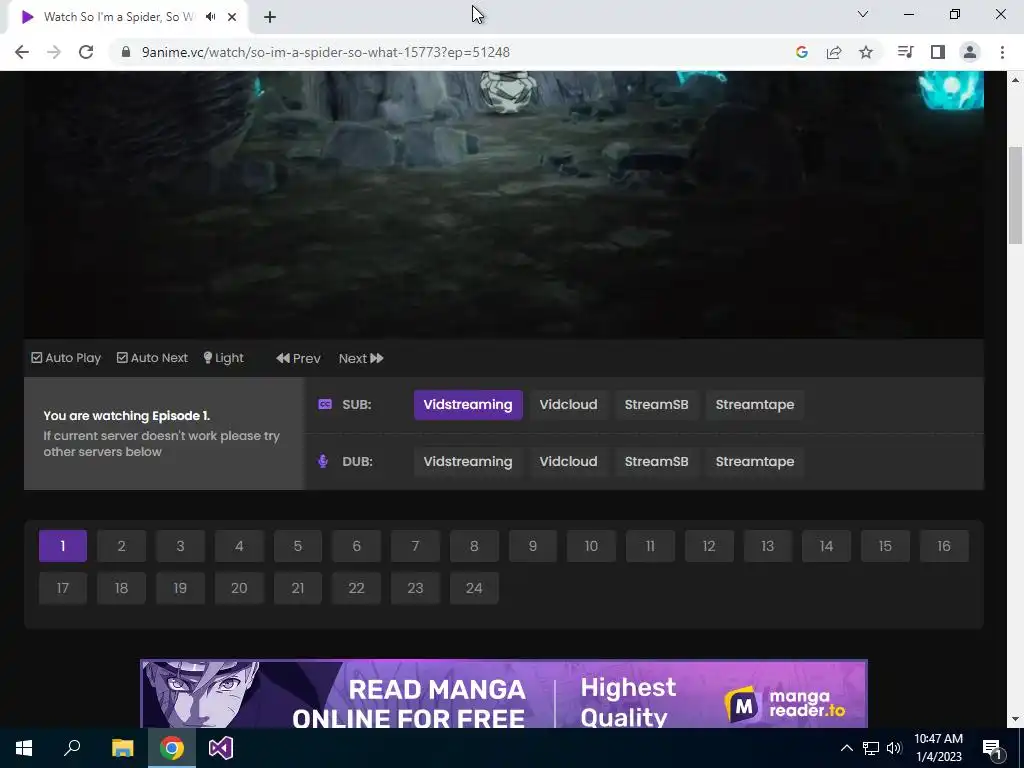Toggle browser side panel
Screen dimensions: 1024x768
[938, 52]
